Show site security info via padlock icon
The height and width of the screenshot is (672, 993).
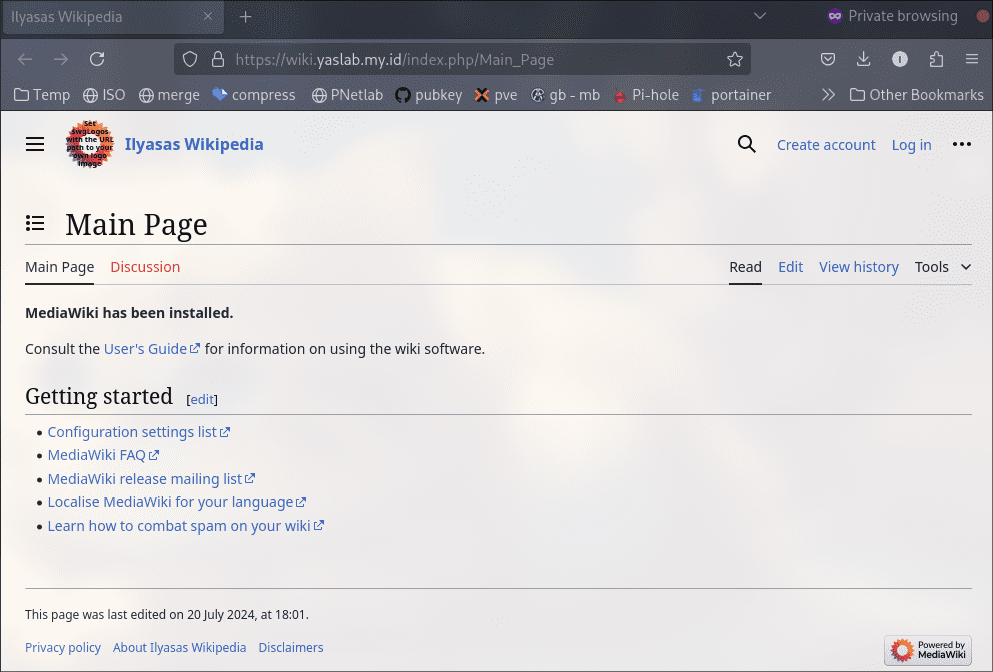[218, 60]
